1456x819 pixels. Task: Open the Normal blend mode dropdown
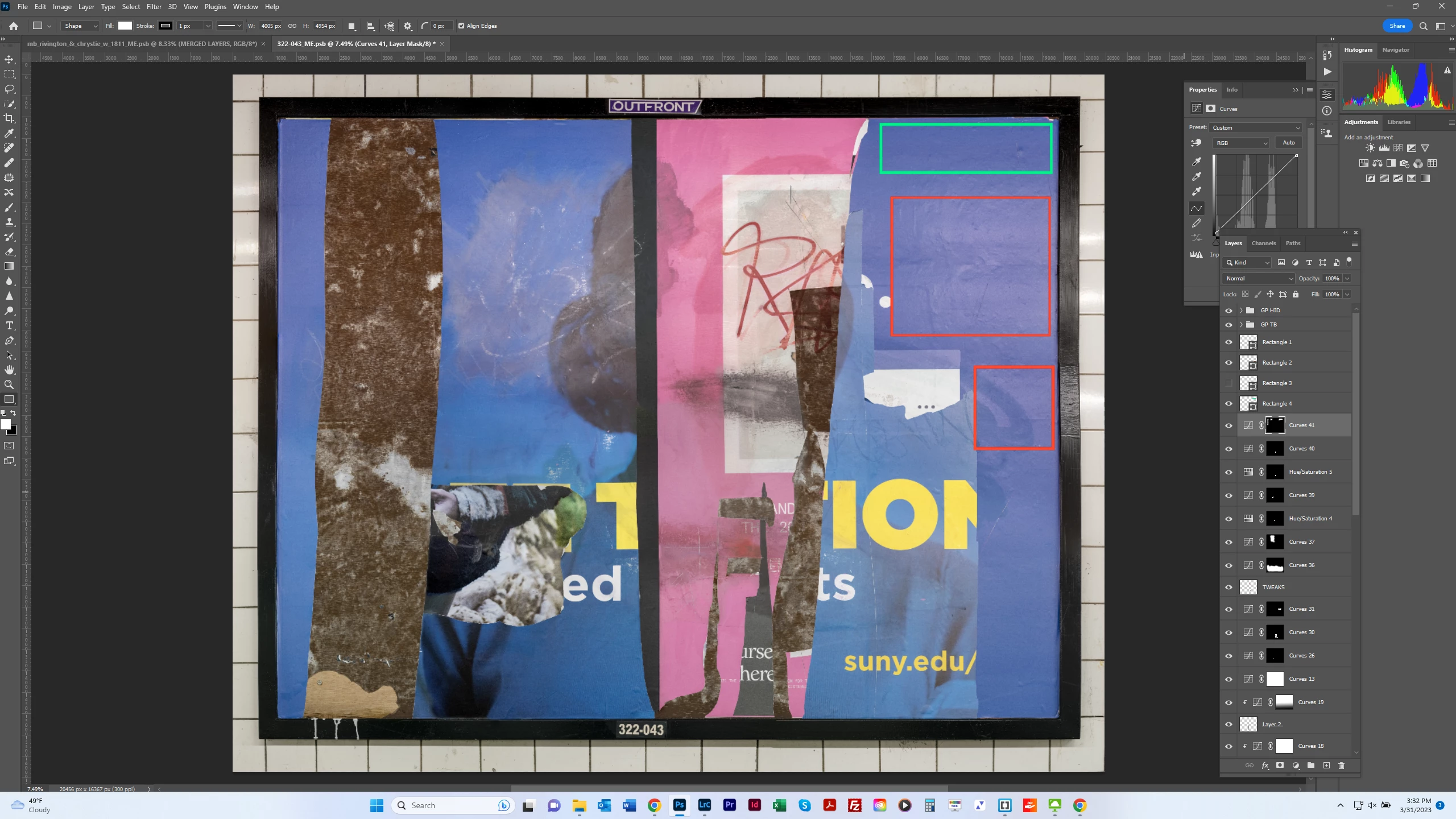tap(1258, 279)
